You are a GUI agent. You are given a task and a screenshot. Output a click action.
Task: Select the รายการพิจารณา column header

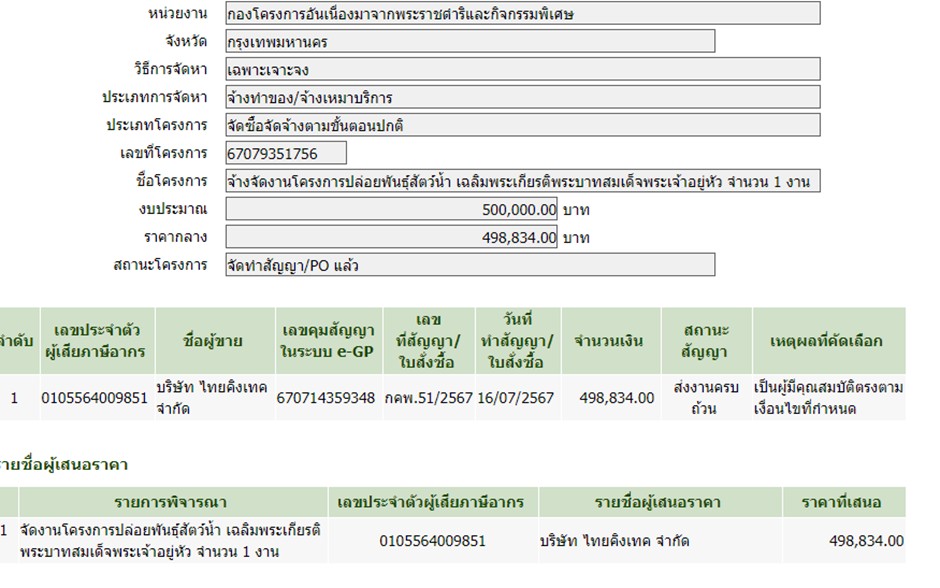point(173,502)
